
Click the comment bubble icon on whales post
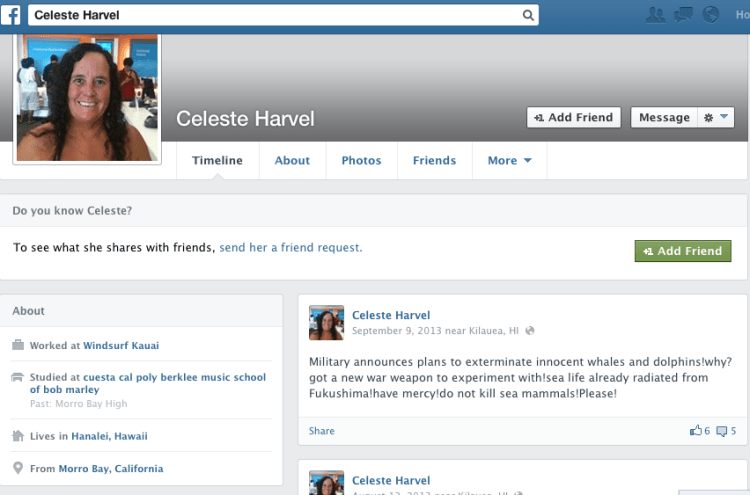click(721, 431)
